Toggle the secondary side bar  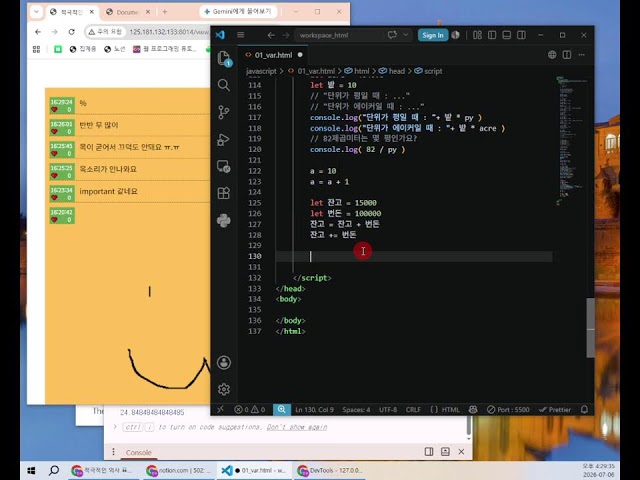(x=521, y=35)
